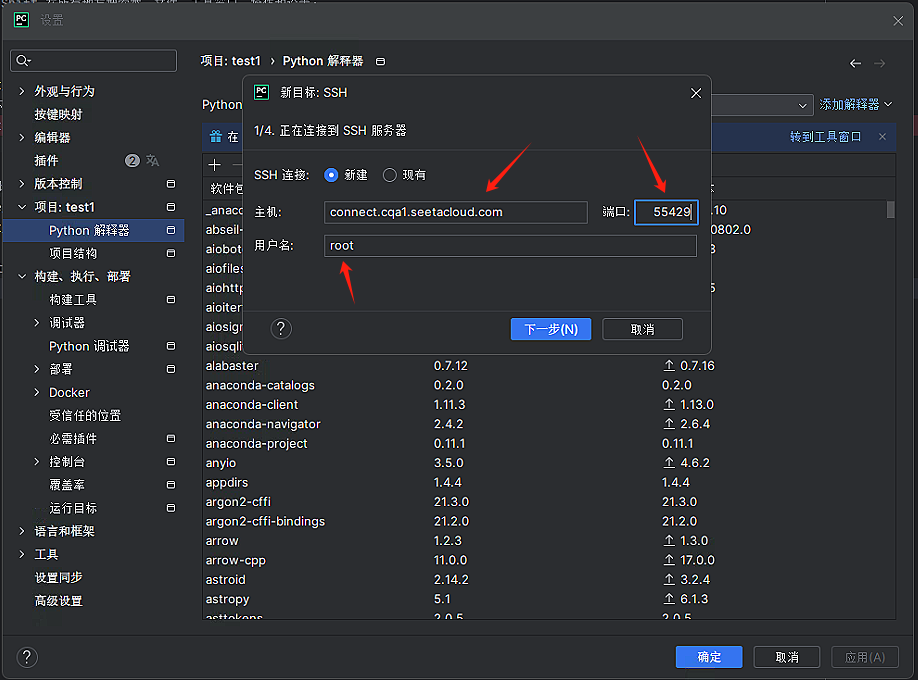Click project-level icon beside 覆盖率

click(x=171, y=485)
